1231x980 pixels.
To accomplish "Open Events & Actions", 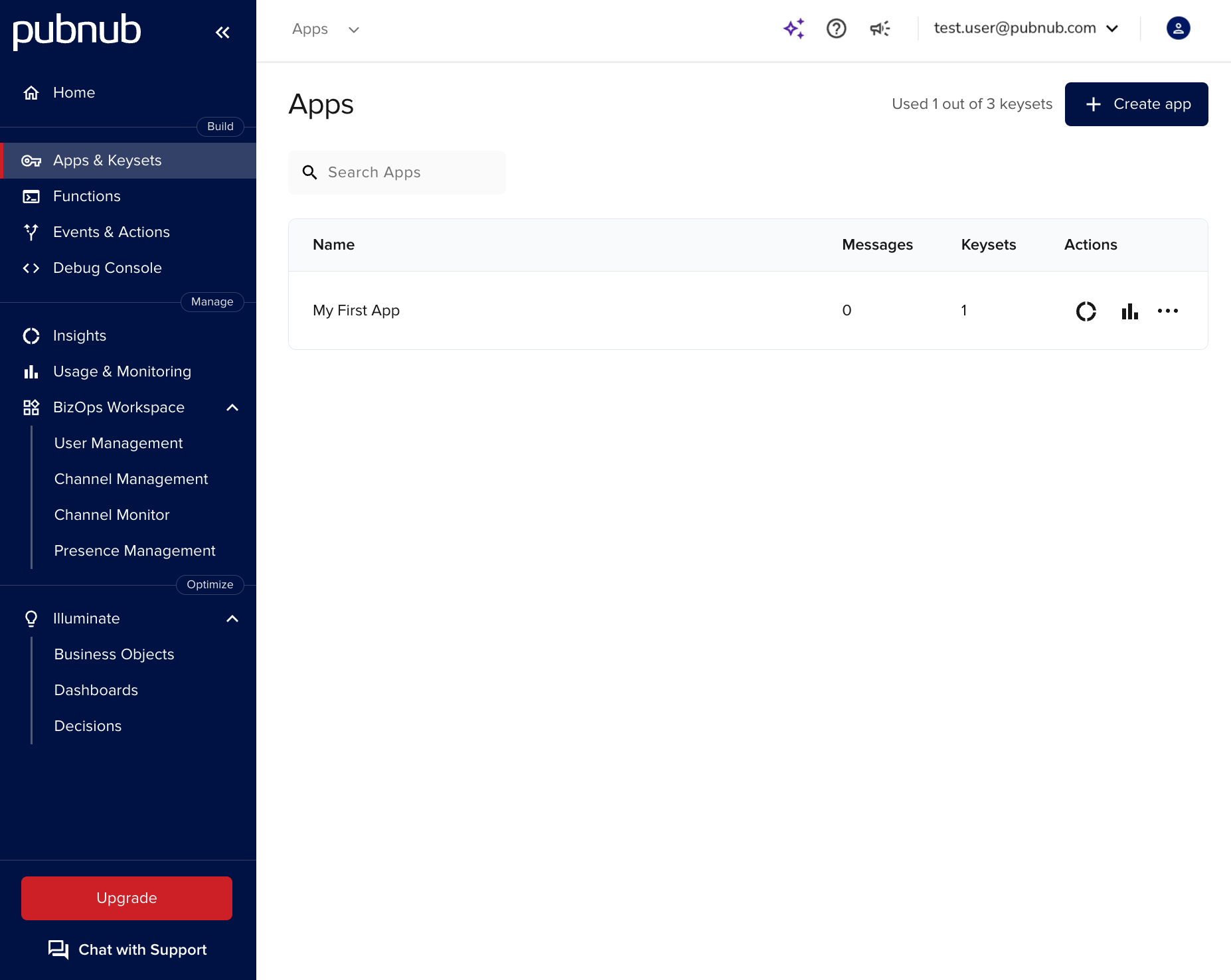I will pyautogui.click(x=111, y=232).
